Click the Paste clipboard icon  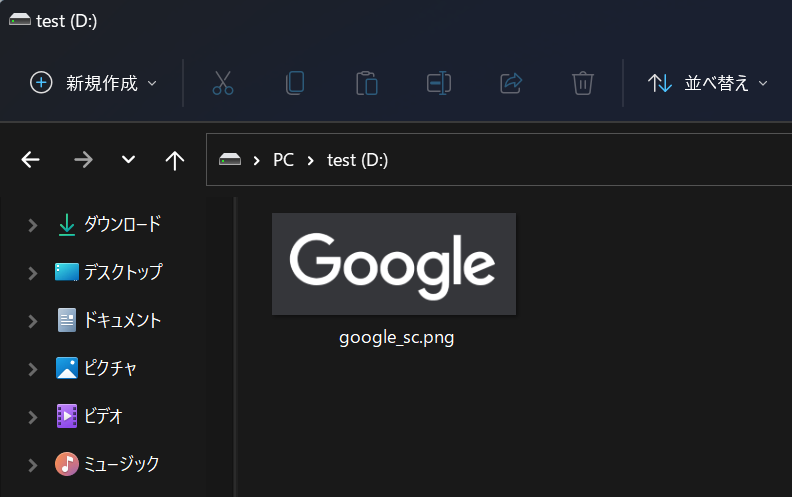367,83
